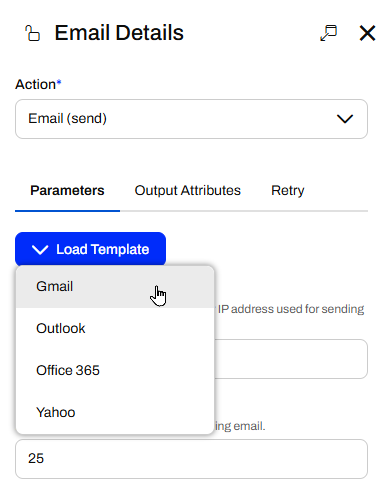Go to the Retry tab
The width and height of the screenshot is (383, 490).
[x=288, y=191]
